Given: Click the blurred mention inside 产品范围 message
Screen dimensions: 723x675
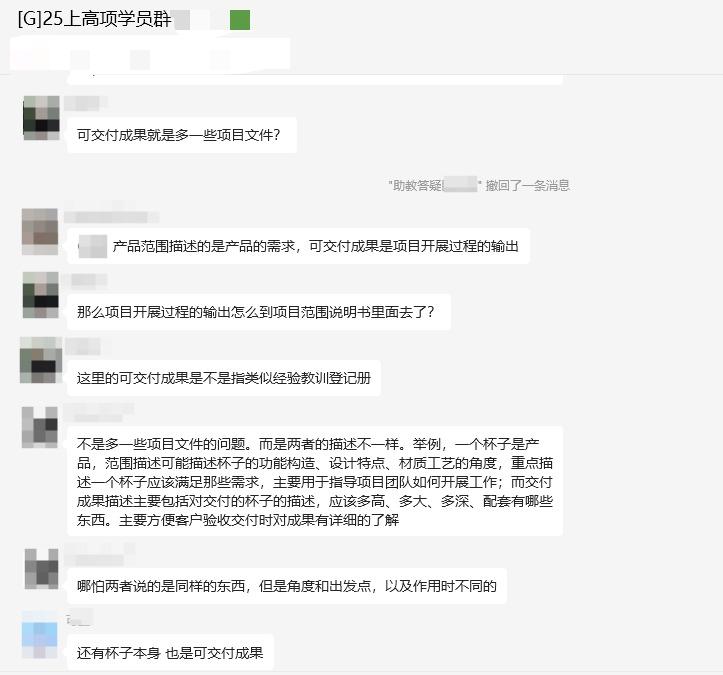Looking at the screenshot, I should pos(93,246).
